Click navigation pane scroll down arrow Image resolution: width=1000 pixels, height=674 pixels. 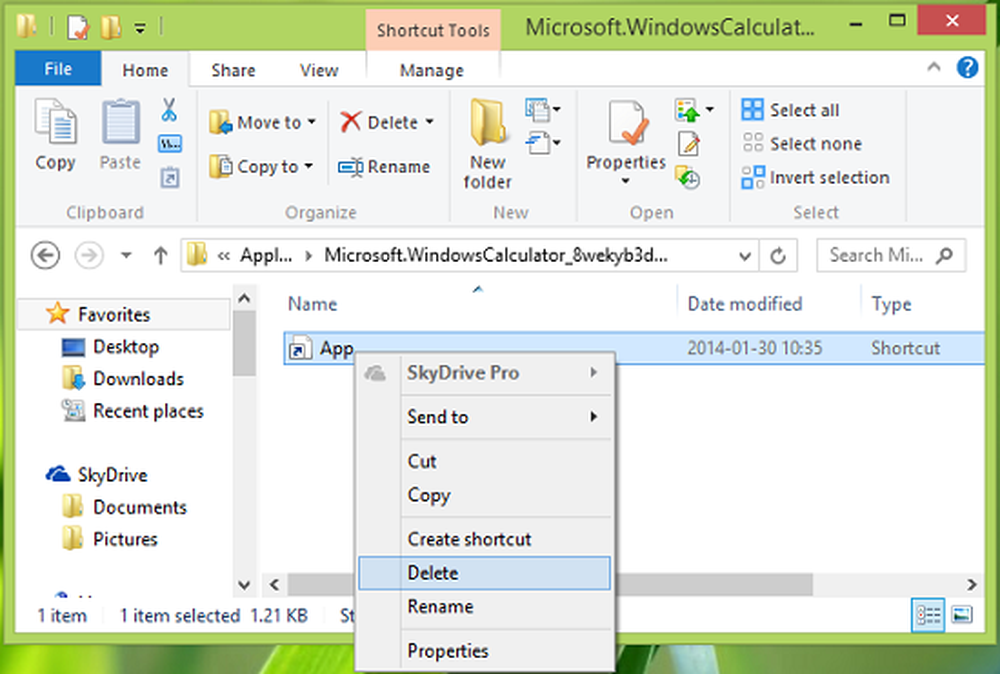click(244, 585)
